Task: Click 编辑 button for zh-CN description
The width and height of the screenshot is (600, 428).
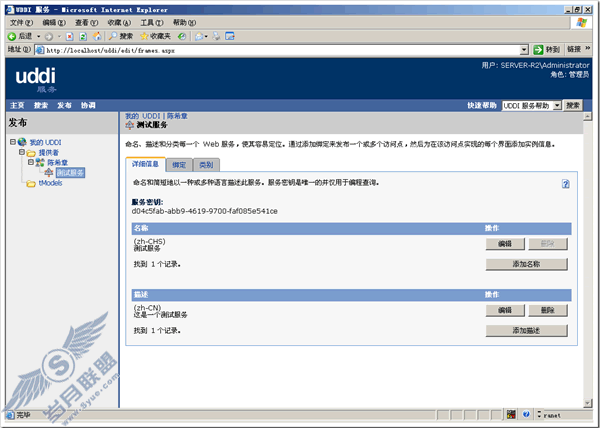Action: tap(505, 310)
